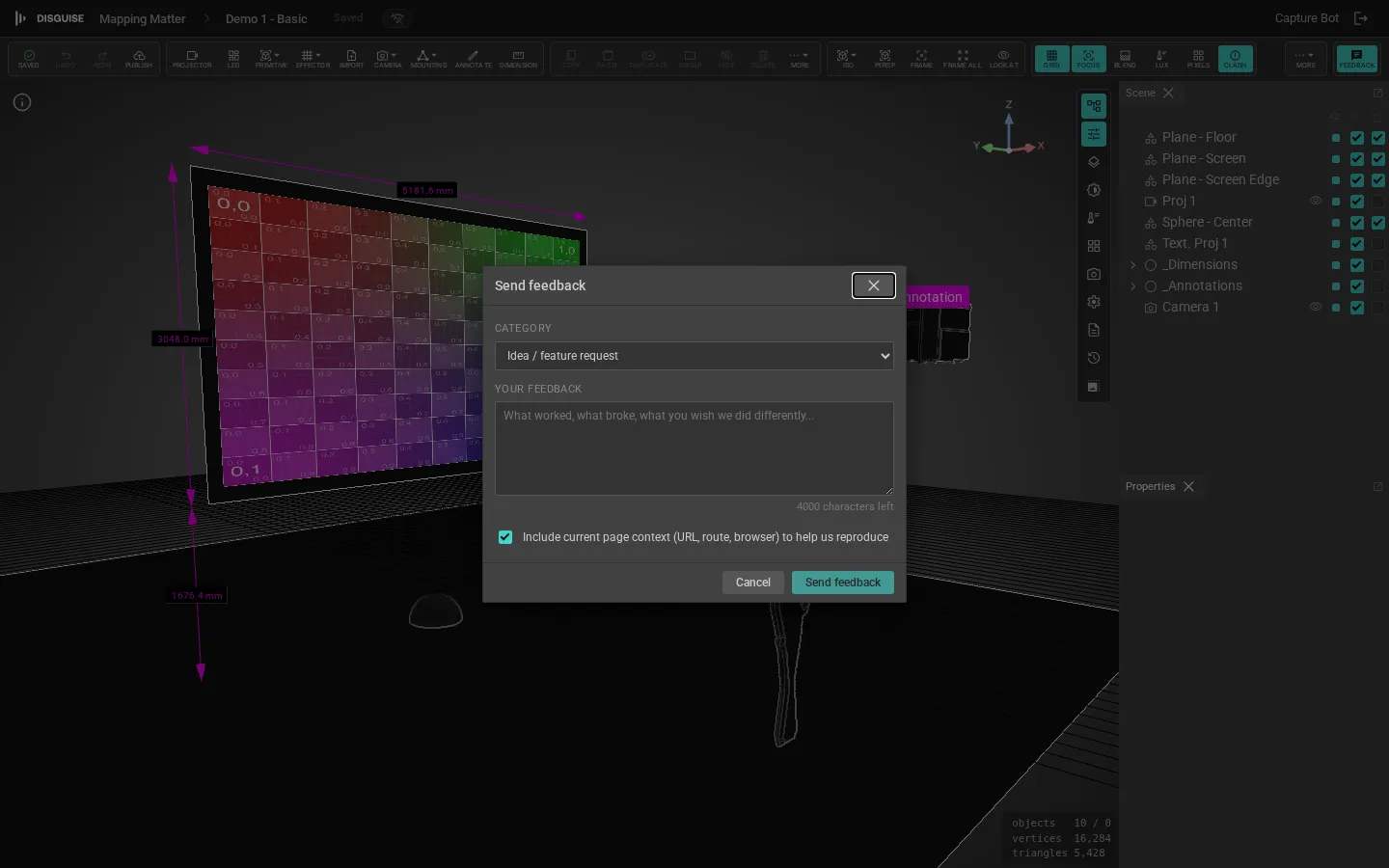Toggle visibility eye for Proj 1
Image resolution: width=1389 pixels, height=868 pixels.
[x=1315, y=202]
